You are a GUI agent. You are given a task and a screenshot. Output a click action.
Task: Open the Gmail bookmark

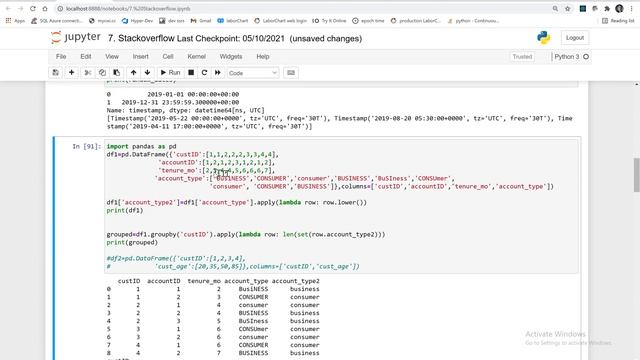click(201, 20)
